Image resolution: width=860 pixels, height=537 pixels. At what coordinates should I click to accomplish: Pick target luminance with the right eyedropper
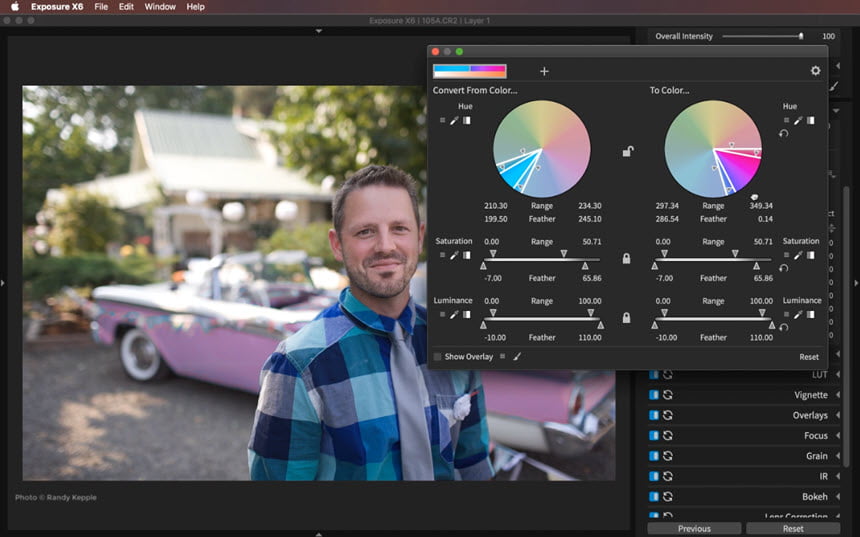[798, 314]
